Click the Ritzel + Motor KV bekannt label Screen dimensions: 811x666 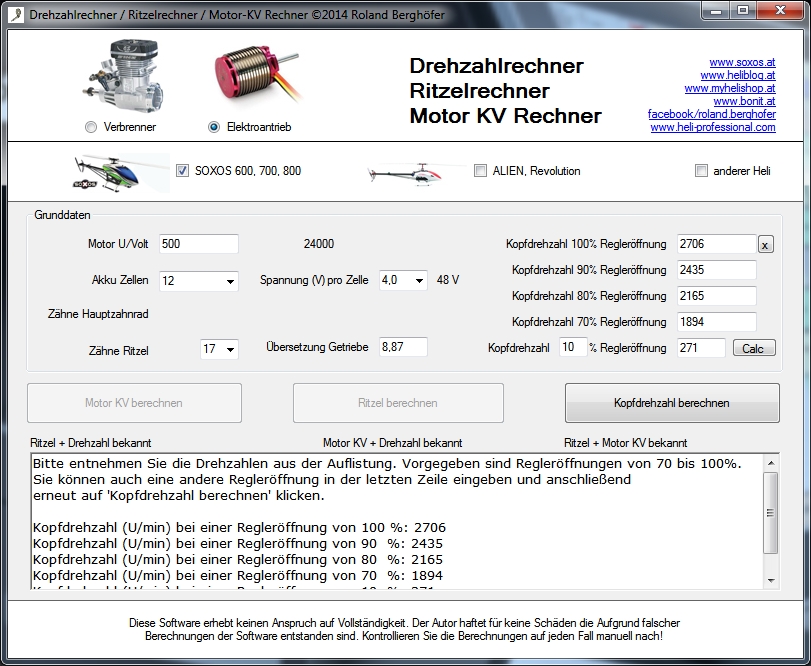[x=626, y=443]
